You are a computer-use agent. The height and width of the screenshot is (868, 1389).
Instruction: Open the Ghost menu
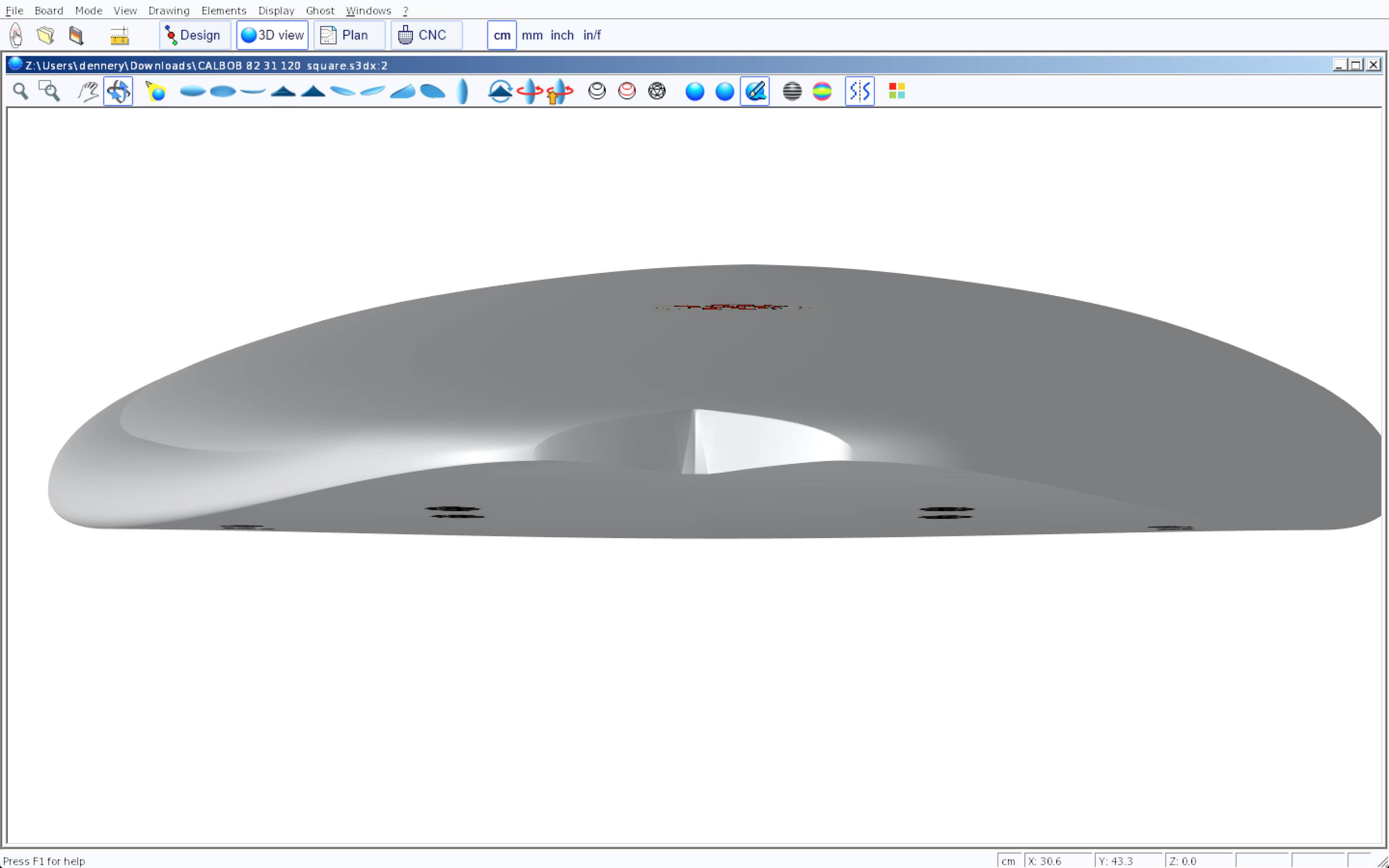coord(320,11)
